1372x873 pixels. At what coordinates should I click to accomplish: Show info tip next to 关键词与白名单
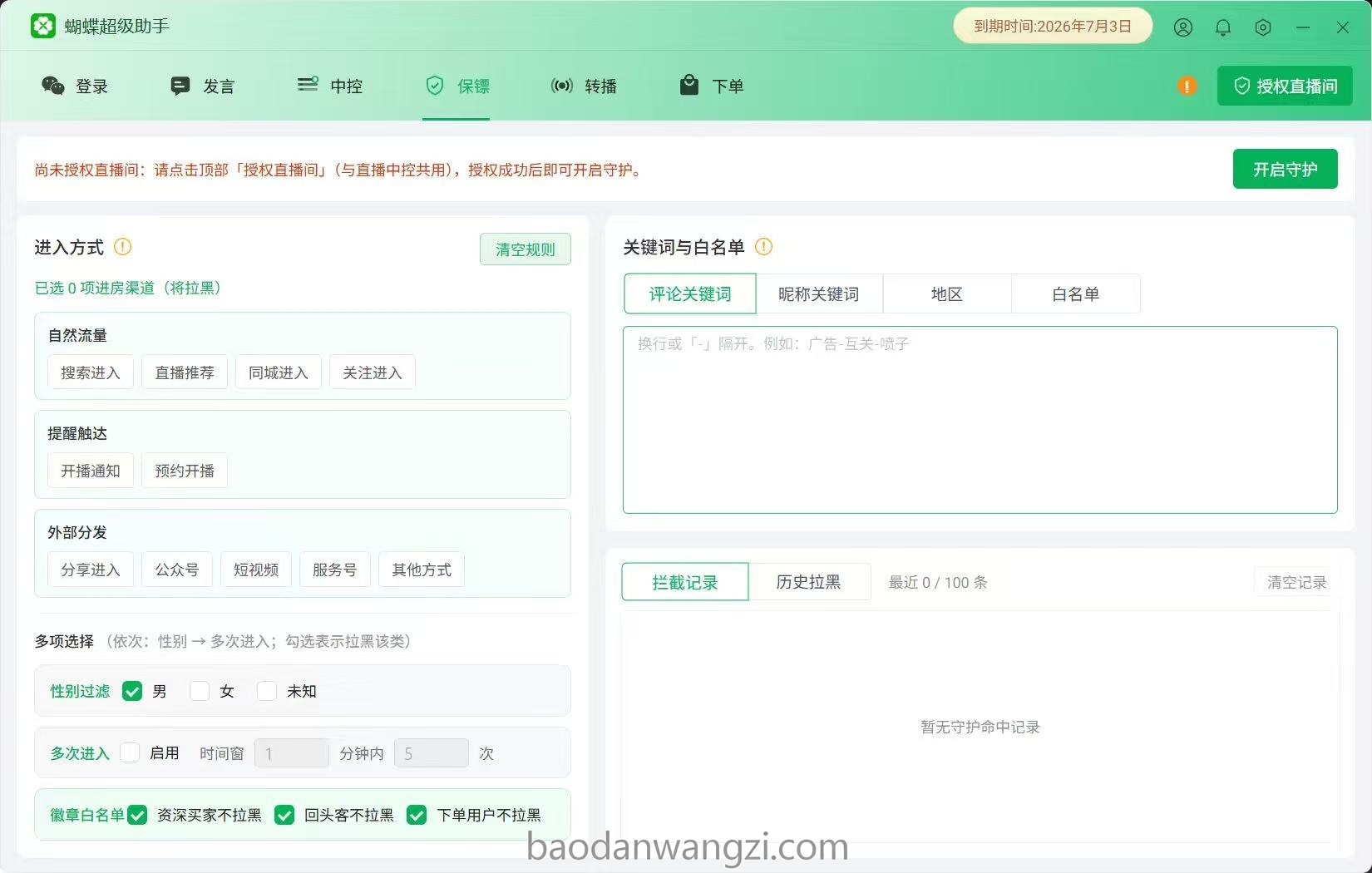(763, 247)
